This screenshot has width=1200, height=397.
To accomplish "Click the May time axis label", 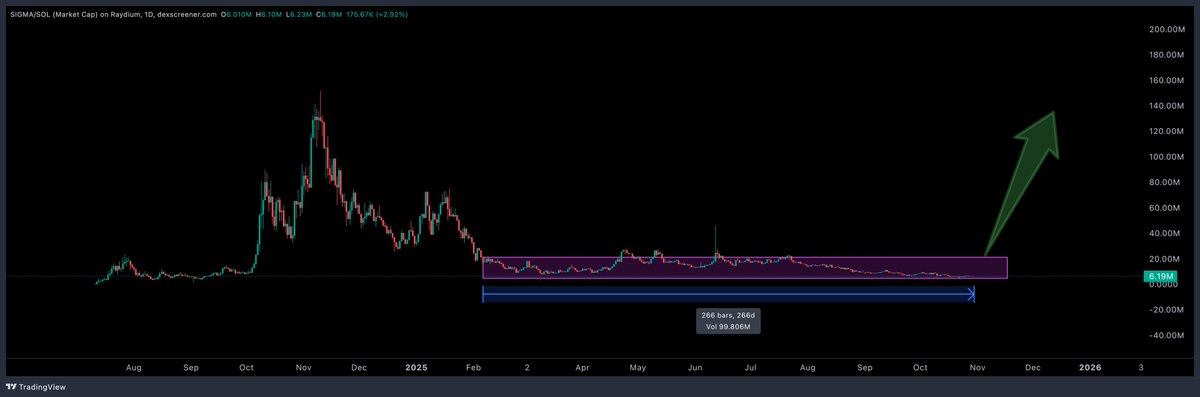I will (638, 368).
